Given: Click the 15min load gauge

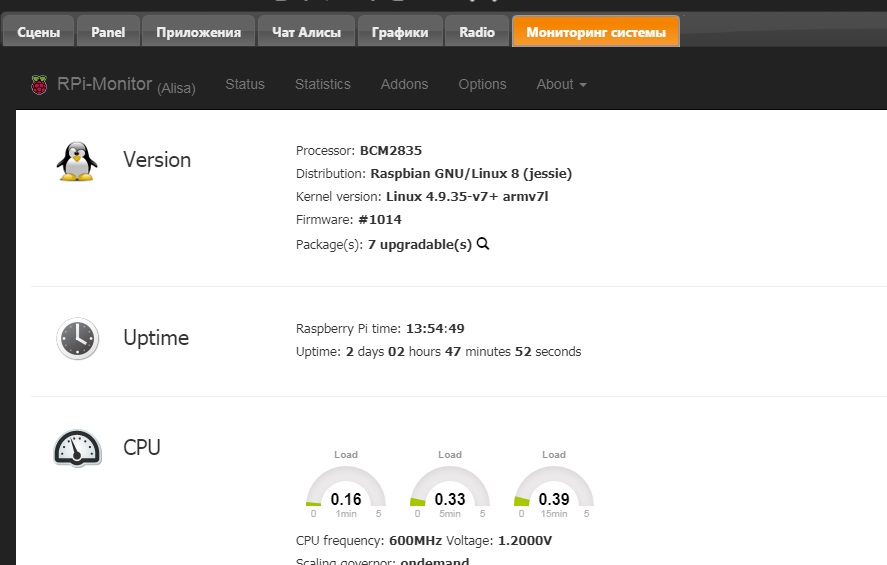Looking at the screenshot, I should click(554, 486).
